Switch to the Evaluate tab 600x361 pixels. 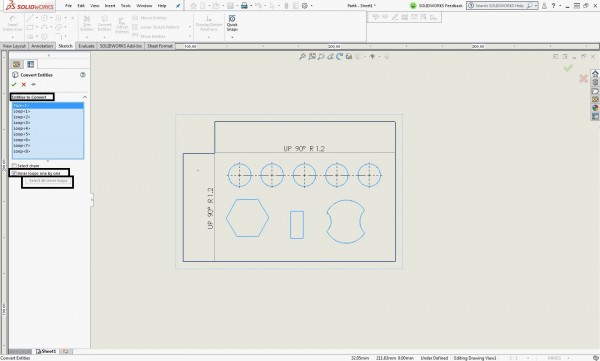[86, 46]
